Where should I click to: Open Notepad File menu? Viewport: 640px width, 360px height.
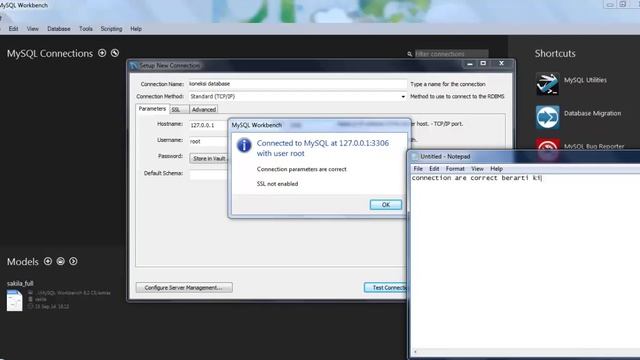click(x=418, y=169)
